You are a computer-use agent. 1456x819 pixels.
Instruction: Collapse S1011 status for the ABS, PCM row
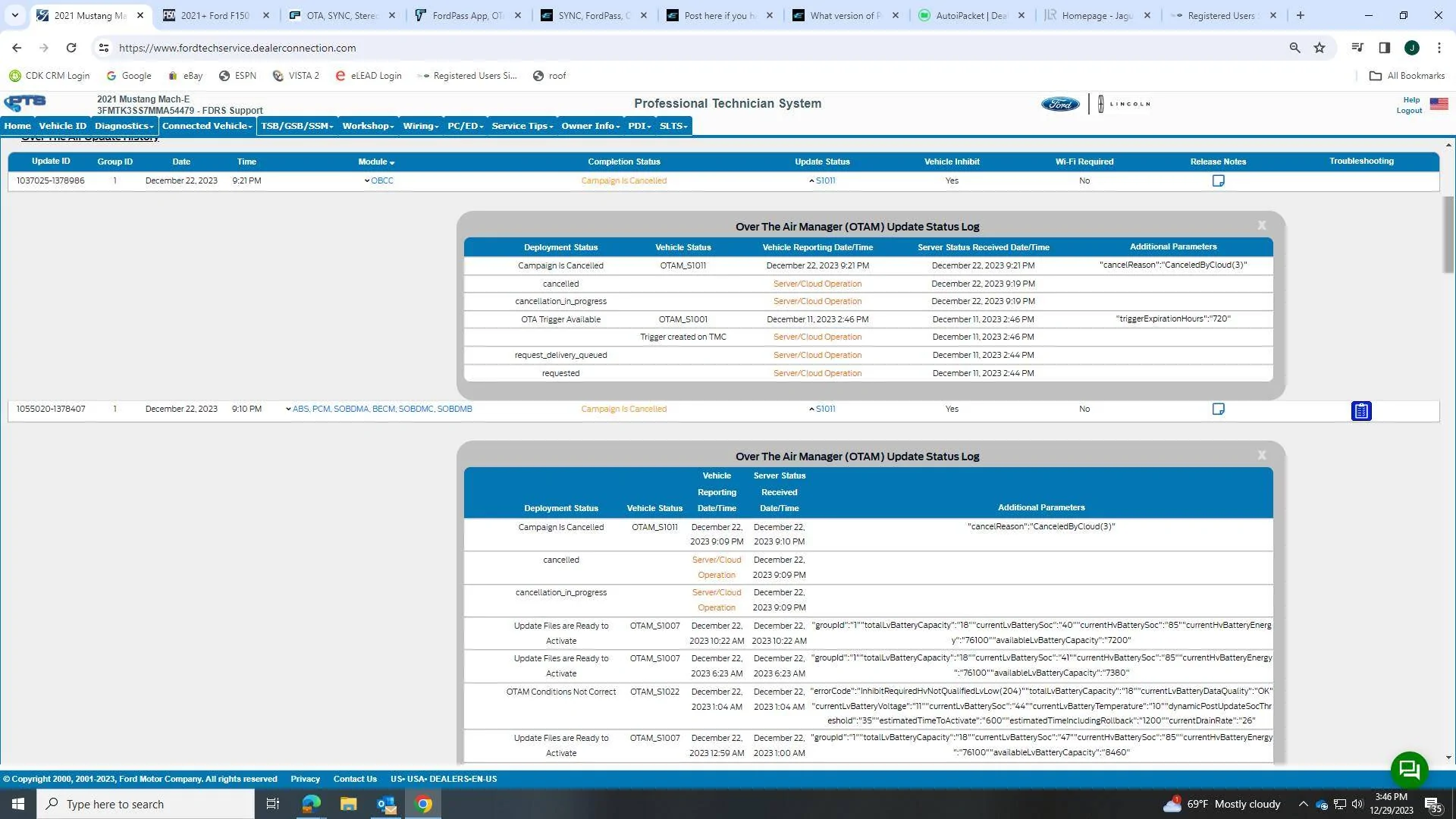pyautogui.click(x=822, y=409)
